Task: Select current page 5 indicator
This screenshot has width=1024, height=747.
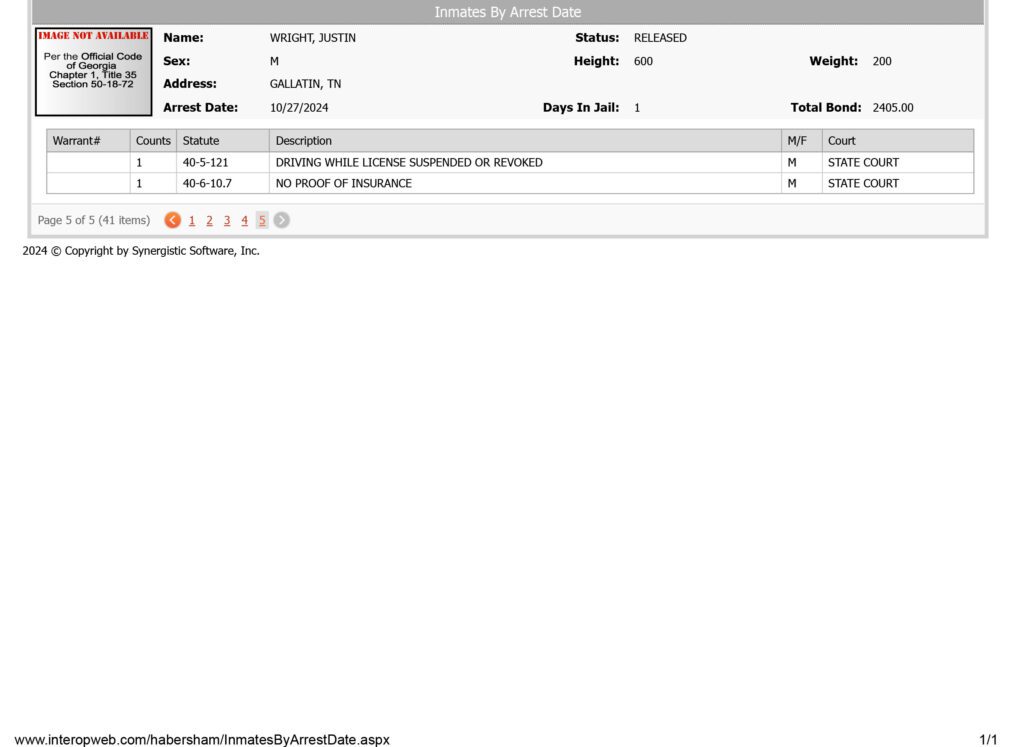Action: point(262,221)
